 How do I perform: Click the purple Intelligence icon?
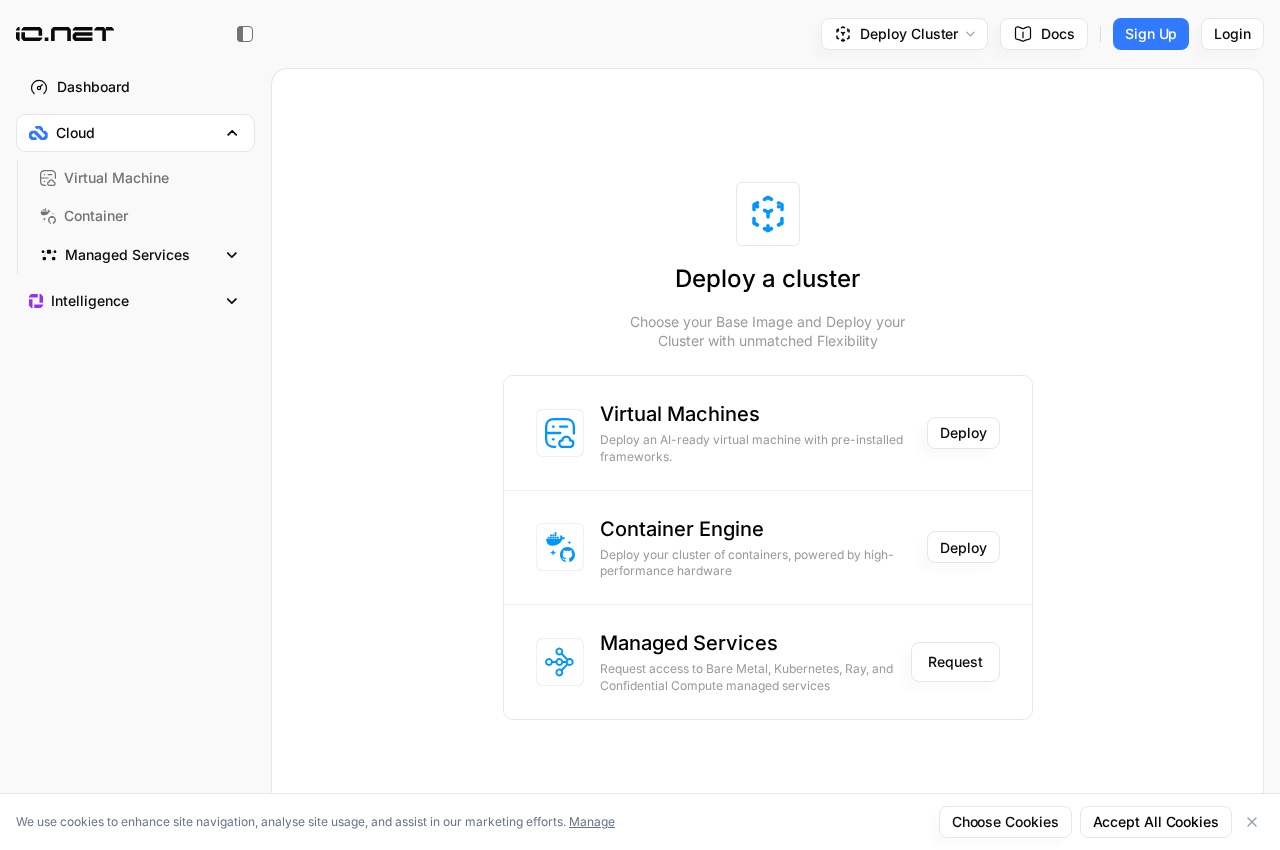[36, 301]
